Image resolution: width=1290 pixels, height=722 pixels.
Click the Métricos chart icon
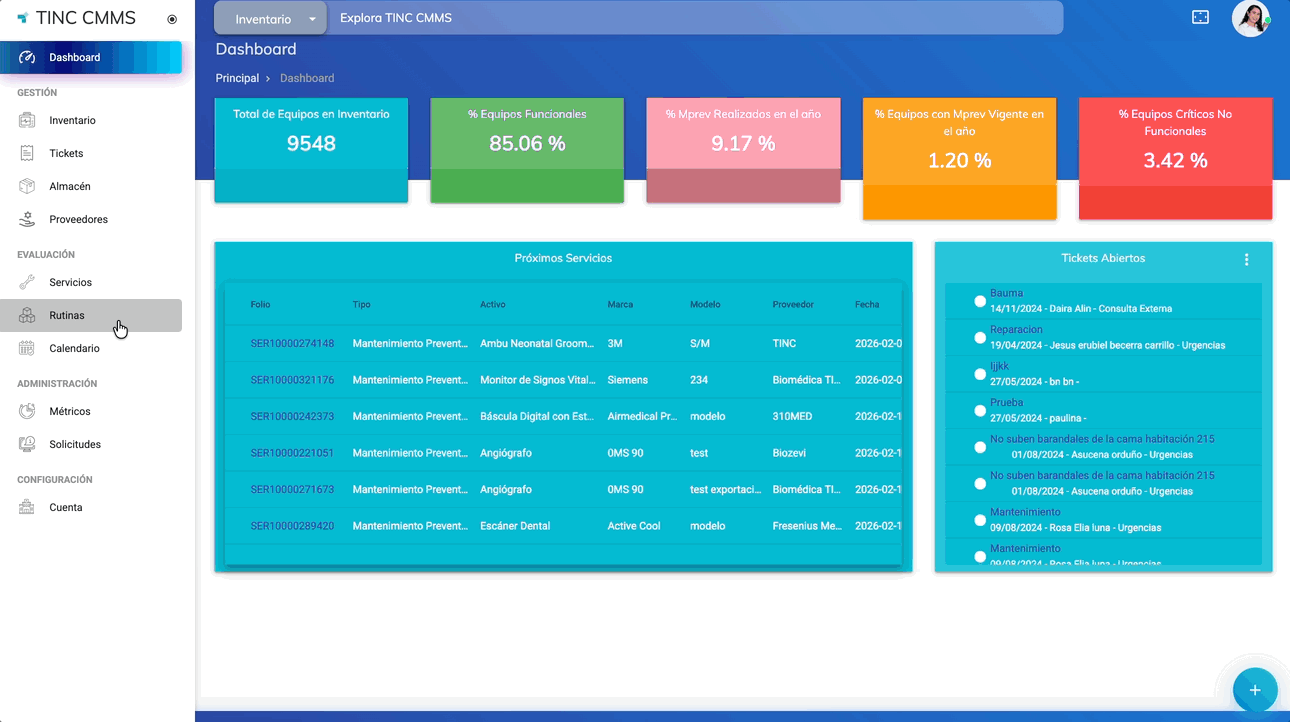tap(28, 411)
